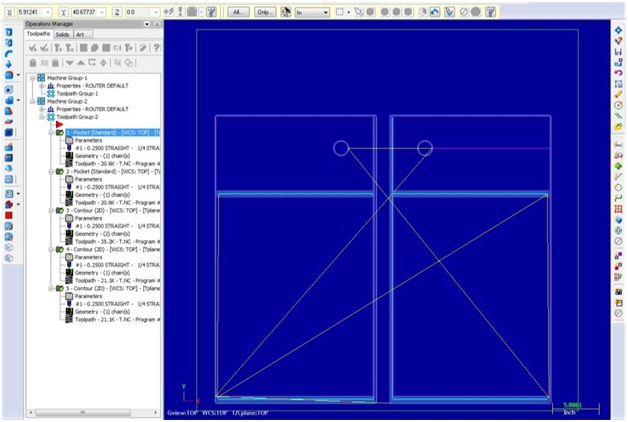The image size is (628, 422).
Task: Click the Y coordinate value field
Action: [x=85, y=12]
